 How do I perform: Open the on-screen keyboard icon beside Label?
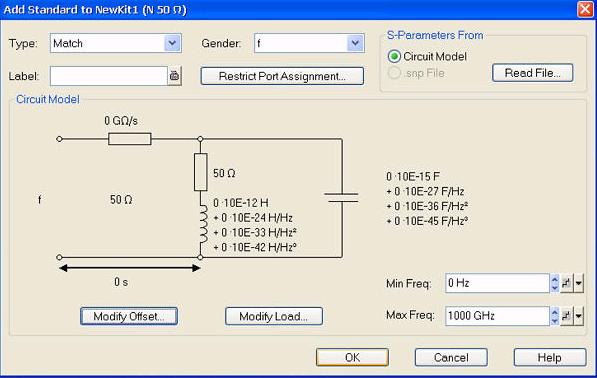tap(174, 76)
